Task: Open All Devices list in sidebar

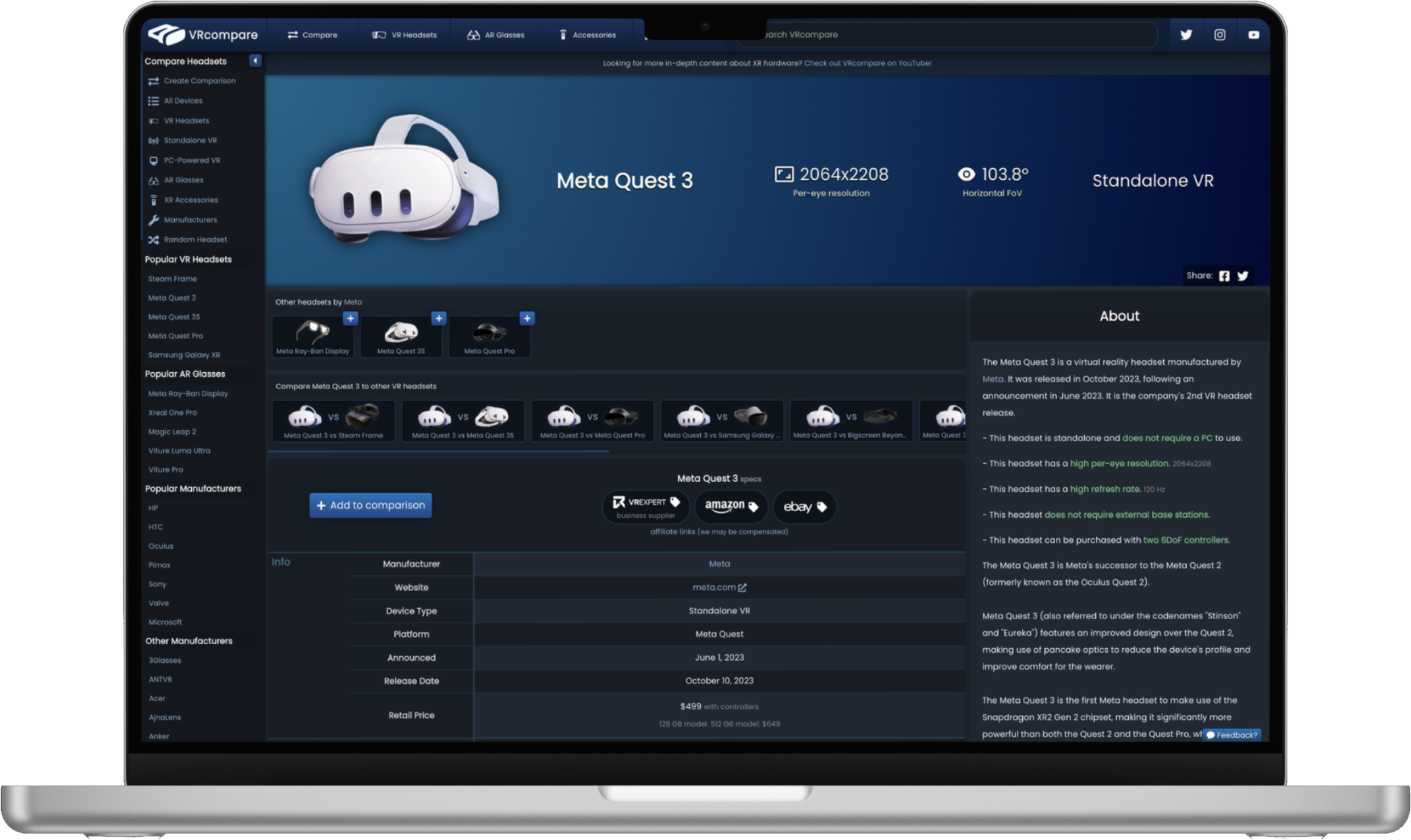Action: tap(175, 101)
